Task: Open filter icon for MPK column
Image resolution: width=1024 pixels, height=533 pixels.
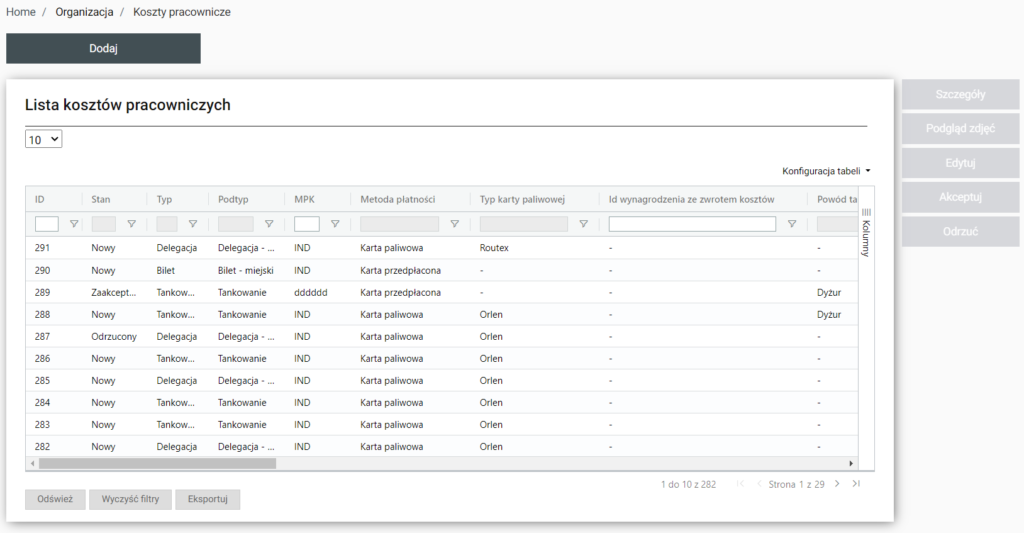Action: [x=335, y=224]
